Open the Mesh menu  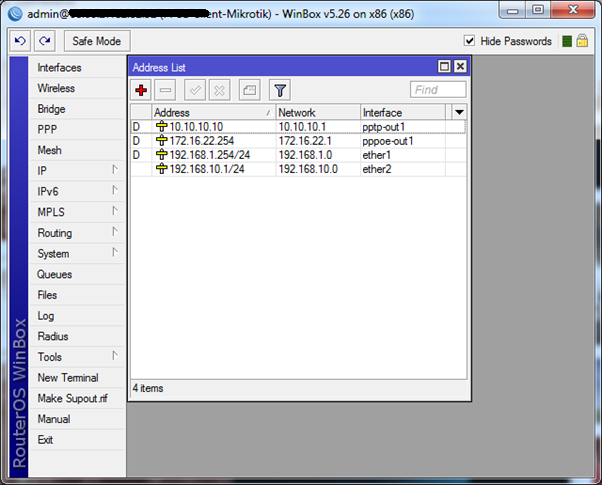(x=77, y=150)
